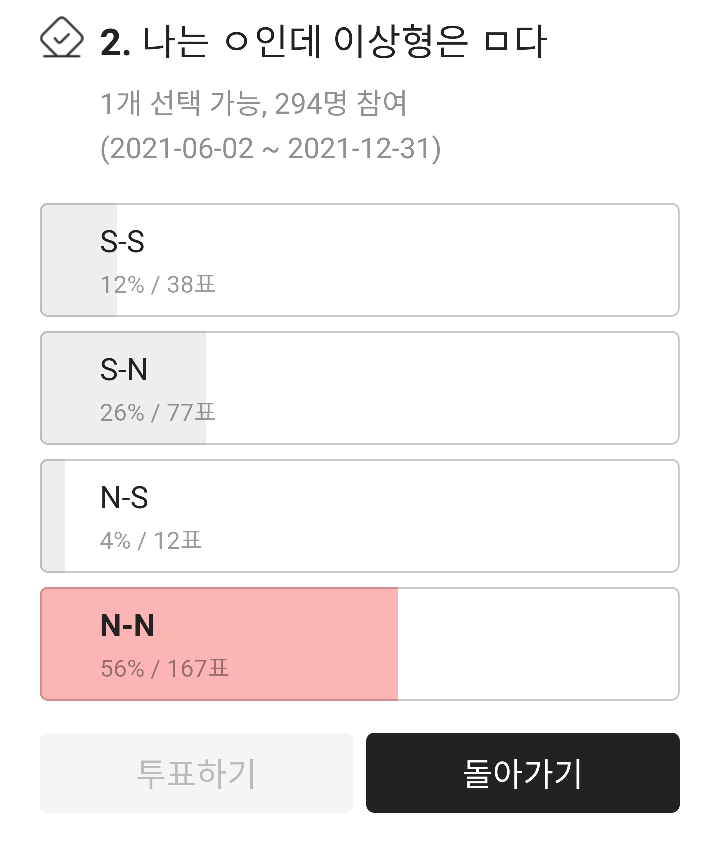
Task: Click the question number 2. in title
Action: tap(116, 42)
